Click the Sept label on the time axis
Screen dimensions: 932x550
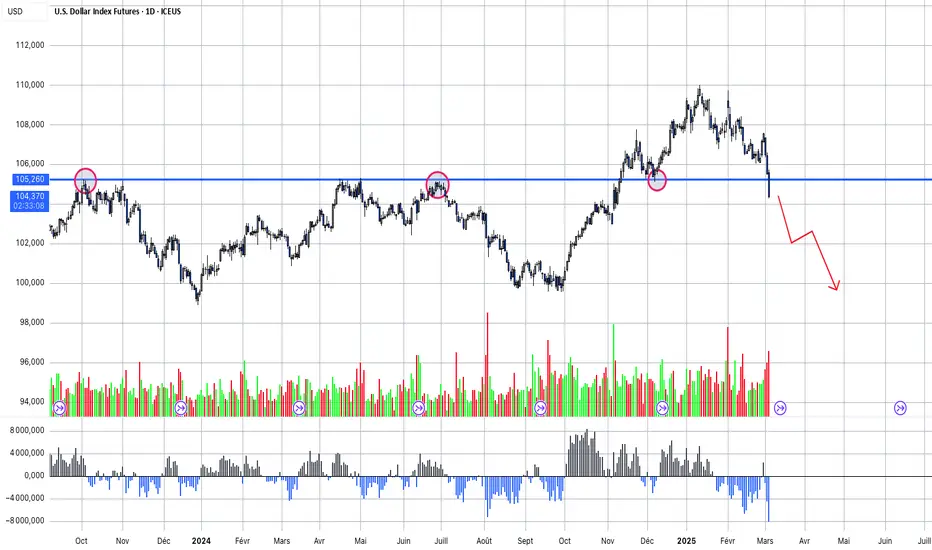pyautogui.click(x=525, y=540)
